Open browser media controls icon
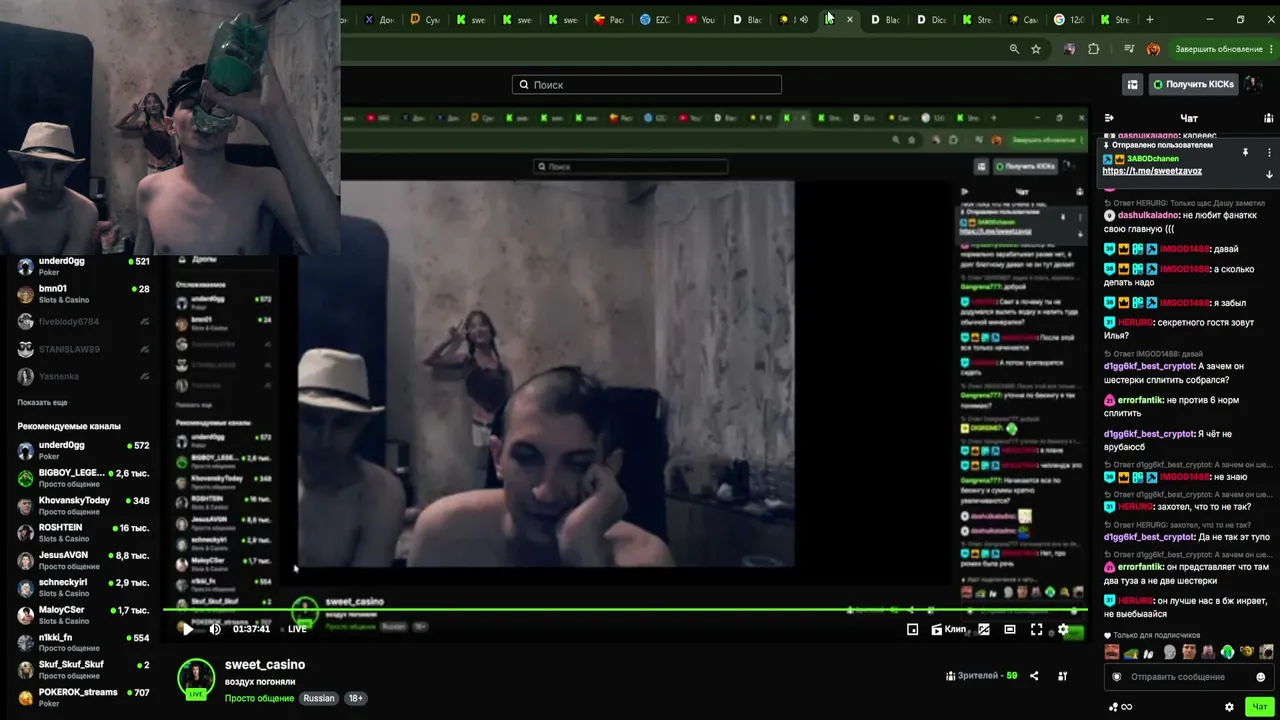Image resolution: width=1280 pixels, height=720 pixels. (1129, 49)
